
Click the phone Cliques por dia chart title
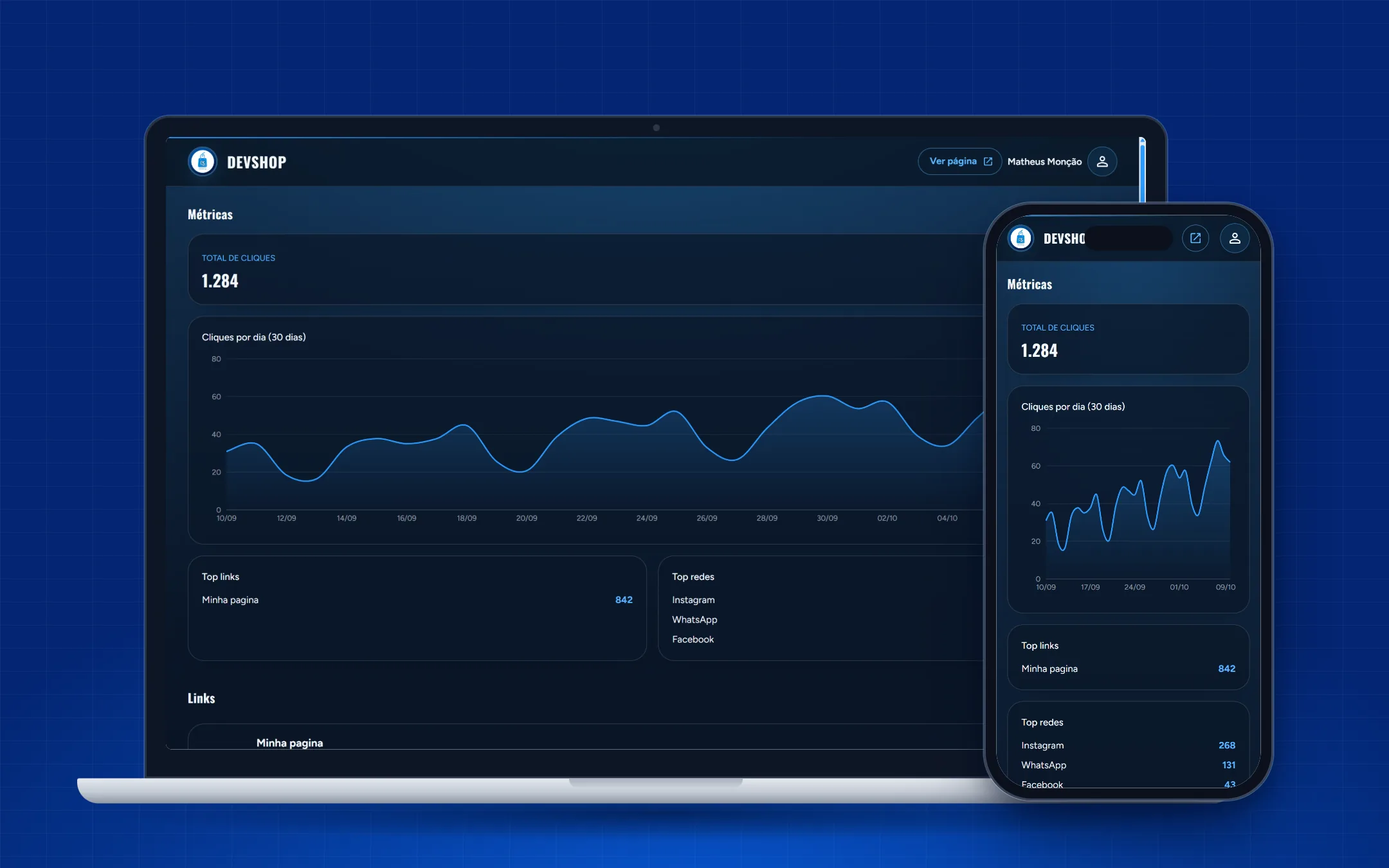[x=1073, y=407]
